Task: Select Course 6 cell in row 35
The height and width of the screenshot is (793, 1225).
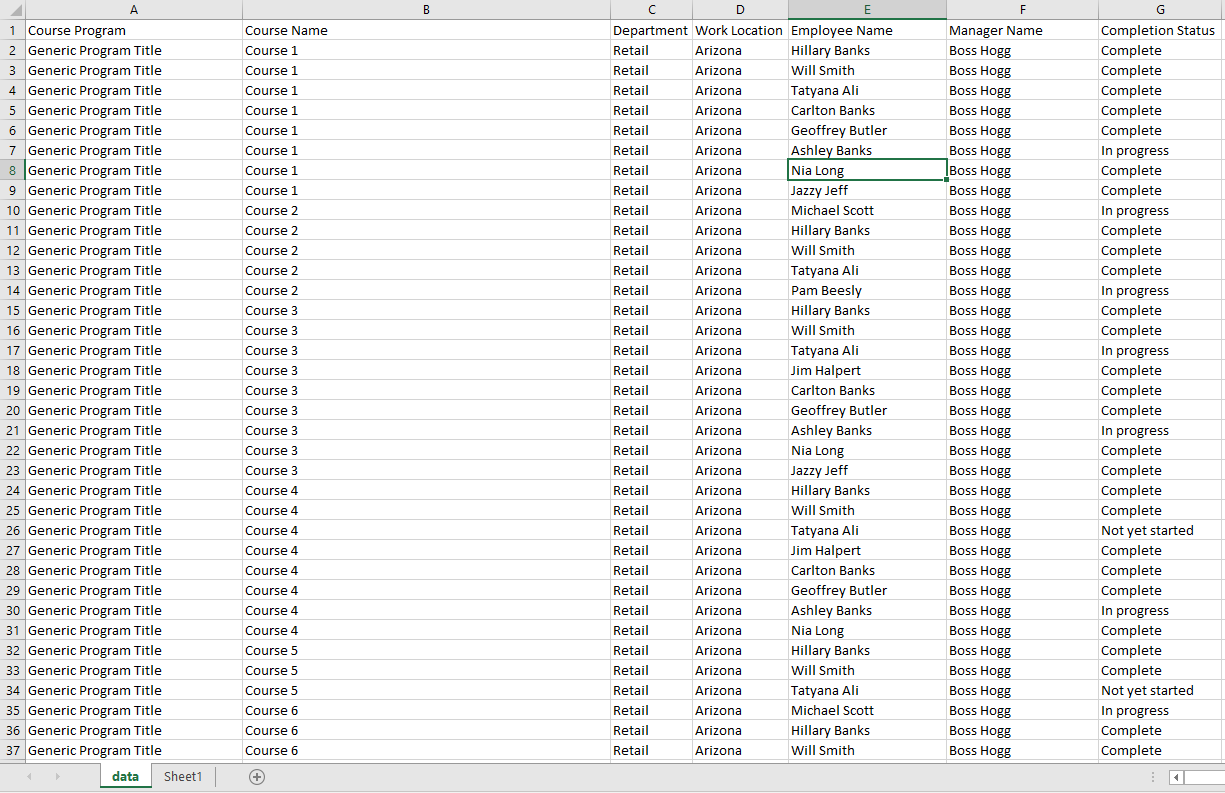Action: [426, 710]
